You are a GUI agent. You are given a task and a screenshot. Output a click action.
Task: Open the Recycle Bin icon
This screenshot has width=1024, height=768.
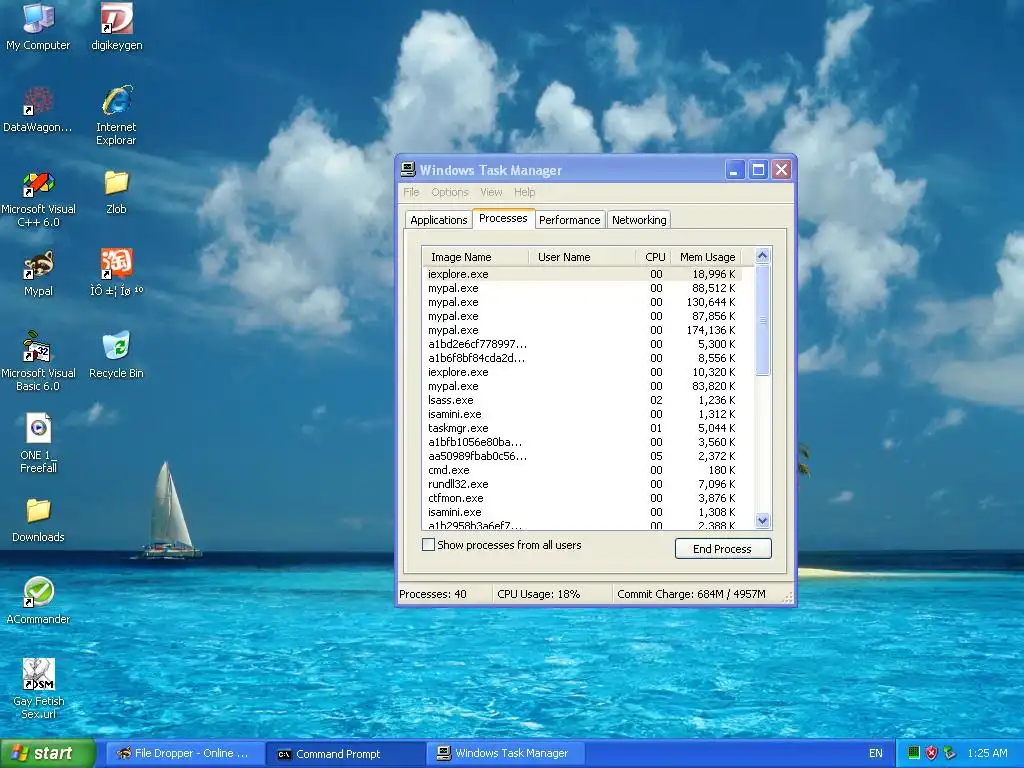(116, 355)
